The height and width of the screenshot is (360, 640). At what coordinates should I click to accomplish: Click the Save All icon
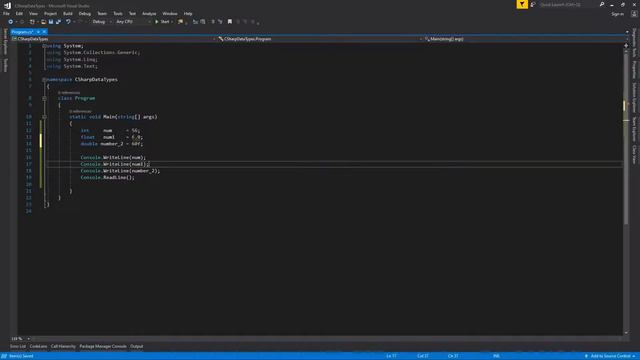pyautogui.click(x=58, y=22)
